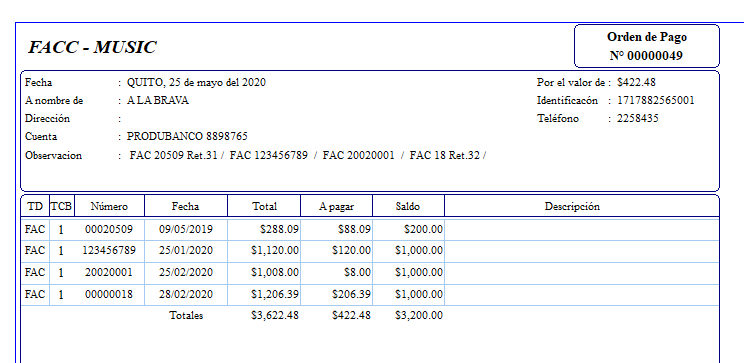Click the account PRODUBANCO 8898765
The image size is (744, 363).
coord(187,137)
